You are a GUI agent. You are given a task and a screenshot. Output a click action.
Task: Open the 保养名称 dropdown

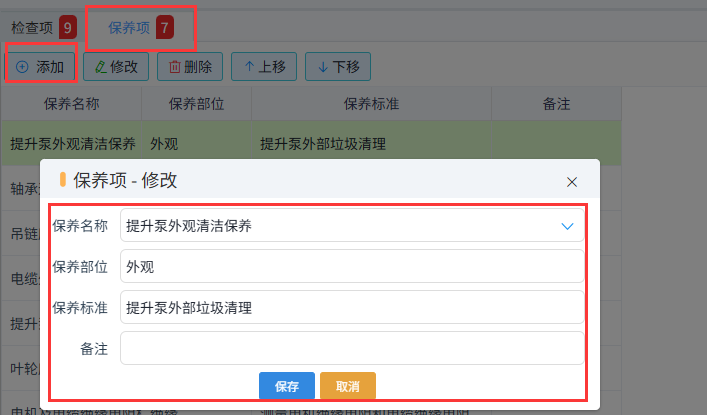[x=352, y=225]
